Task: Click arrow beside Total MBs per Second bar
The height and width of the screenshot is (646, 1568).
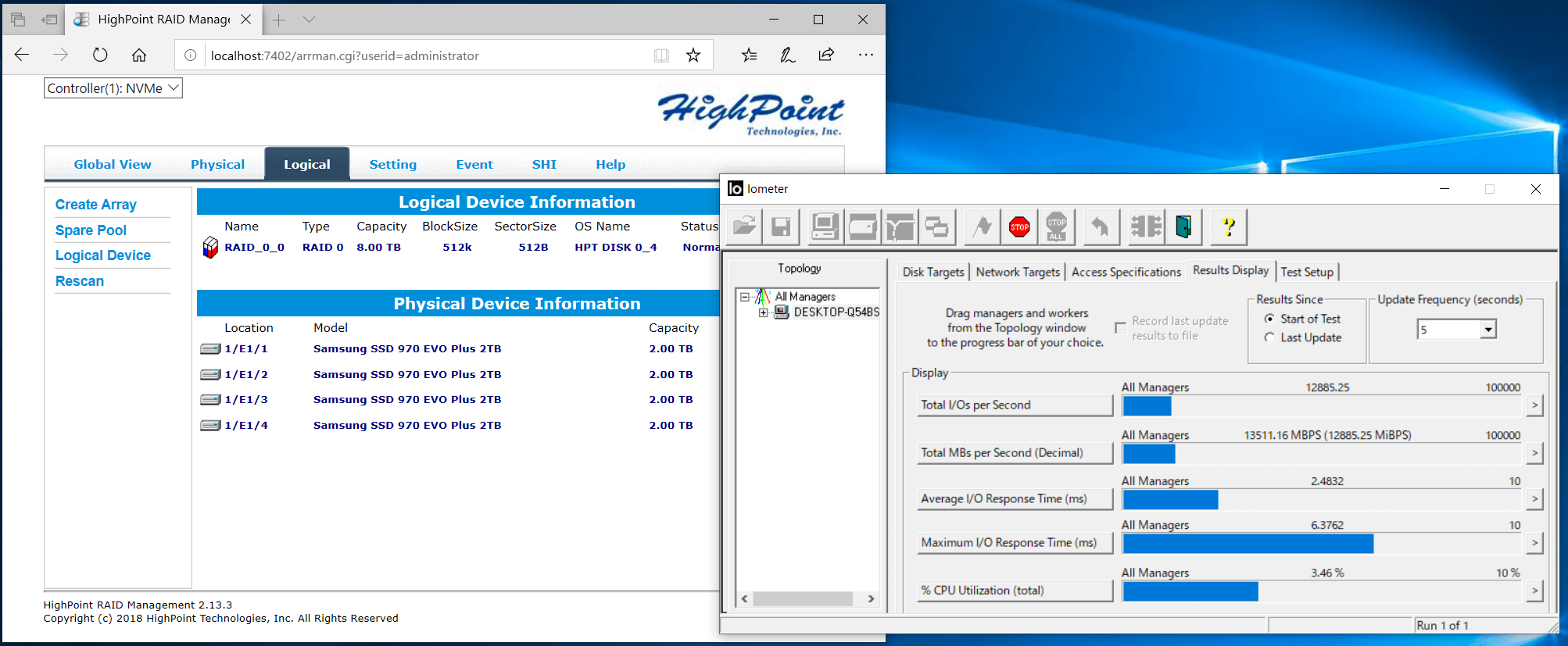Action: [x=1534, y=453]
